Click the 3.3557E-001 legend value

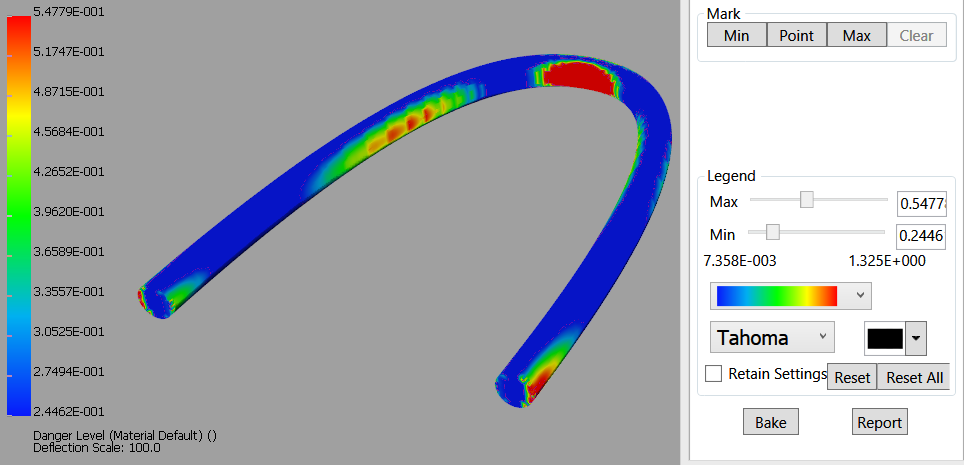68,292
